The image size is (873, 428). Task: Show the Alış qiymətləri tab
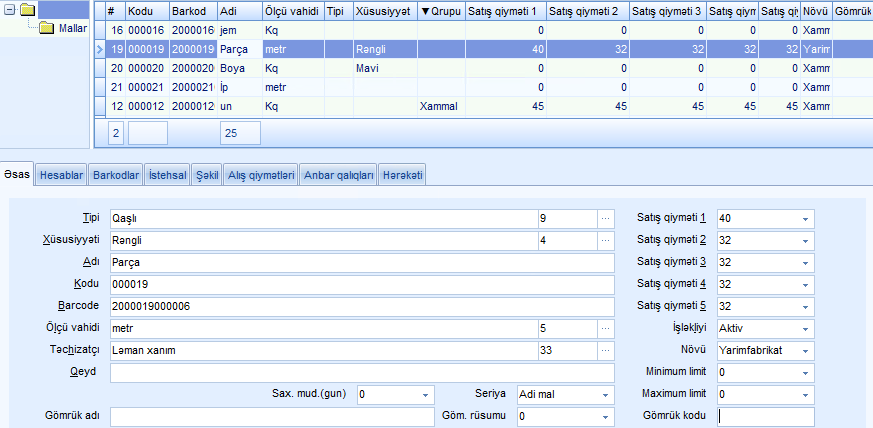pyautogui.click(x=260, y=175)
